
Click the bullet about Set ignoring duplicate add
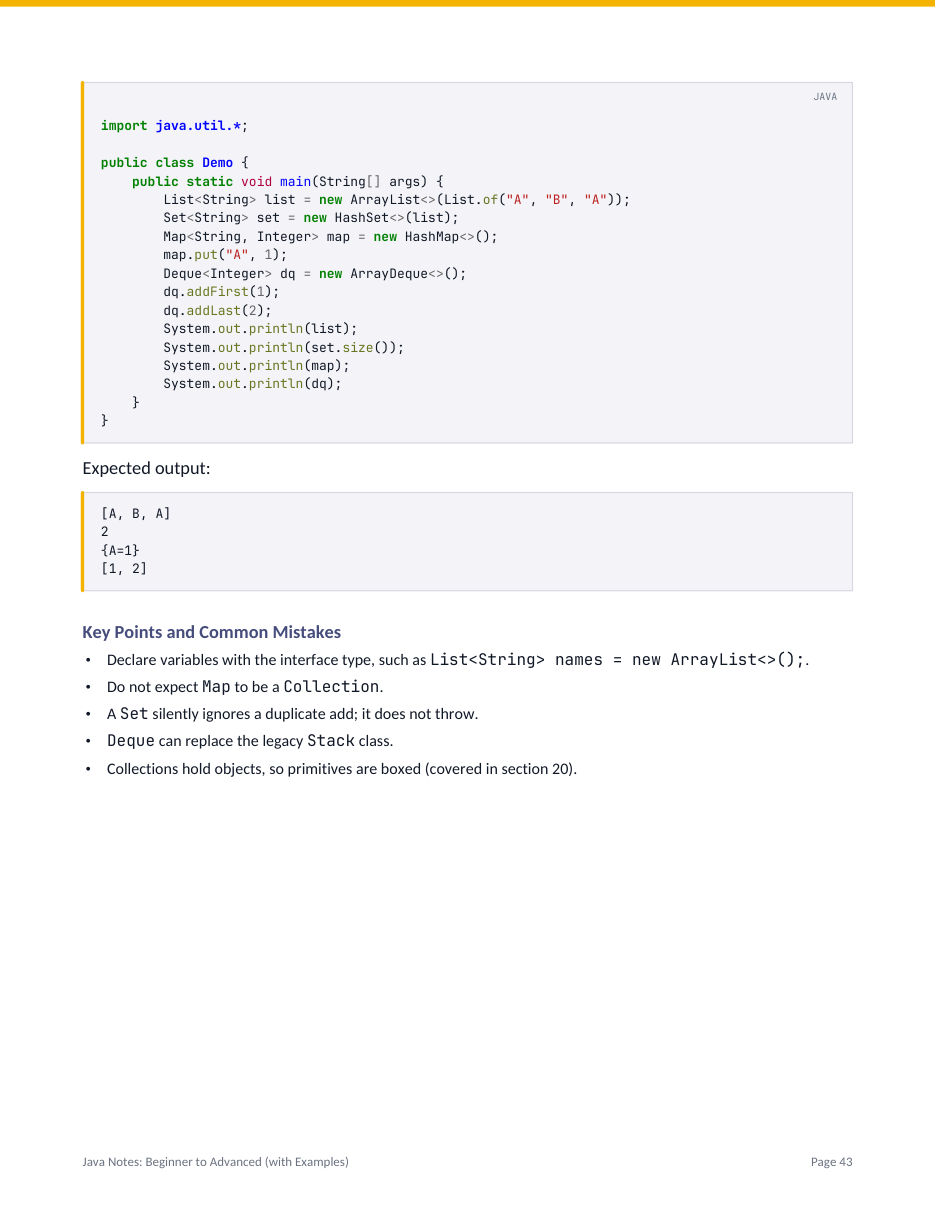coord(292,714)
